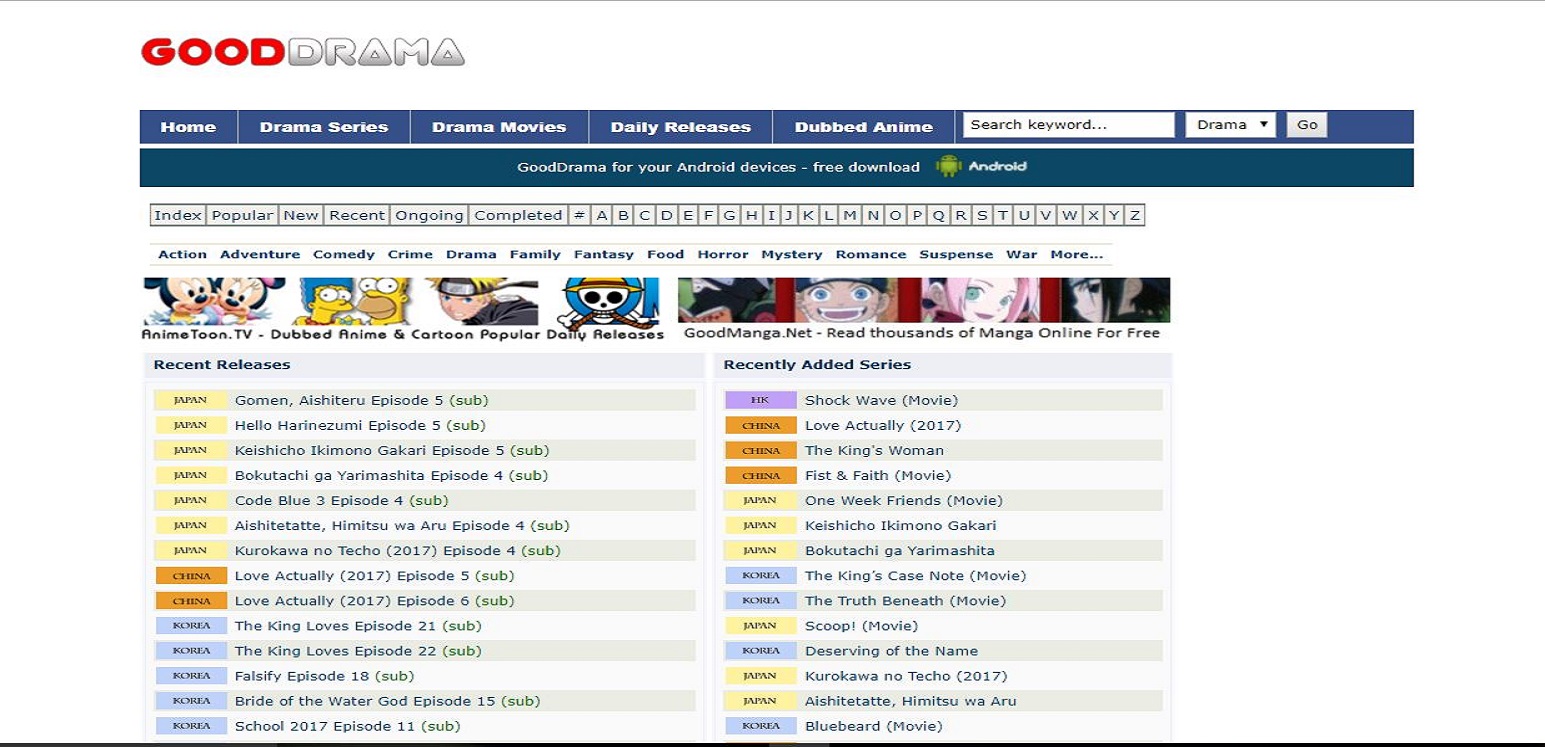This screenshot has width=1545, height=747.
Task: Open the Index listing tab
Action: [x=179, y=215]
